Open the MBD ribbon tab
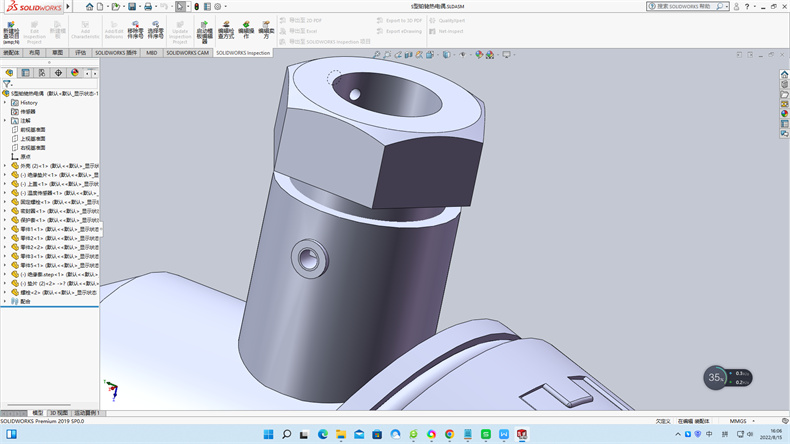The width and height of the screenshot is (790, 444). tap(151, 52)
